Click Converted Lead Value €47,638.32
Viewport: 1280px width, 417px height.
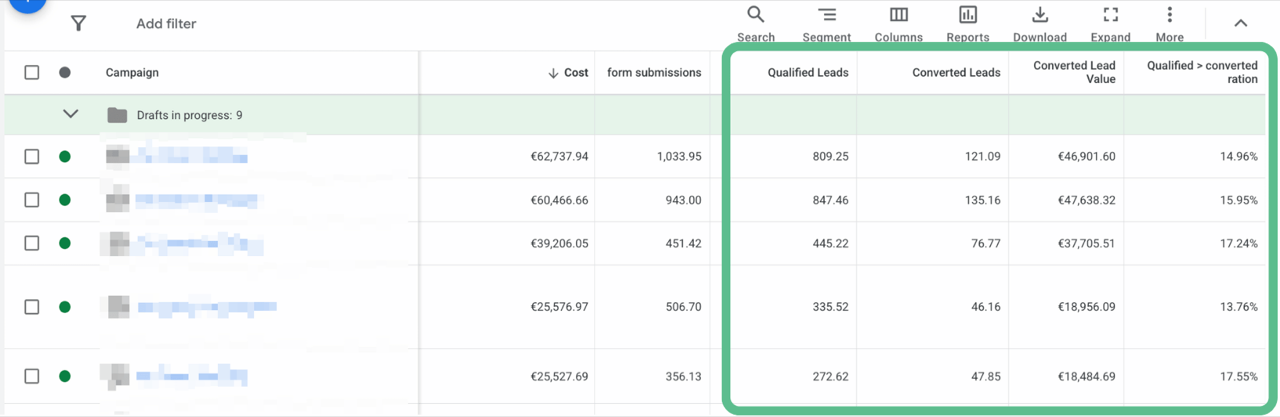pyautogui.click(x=1086, y=201)
